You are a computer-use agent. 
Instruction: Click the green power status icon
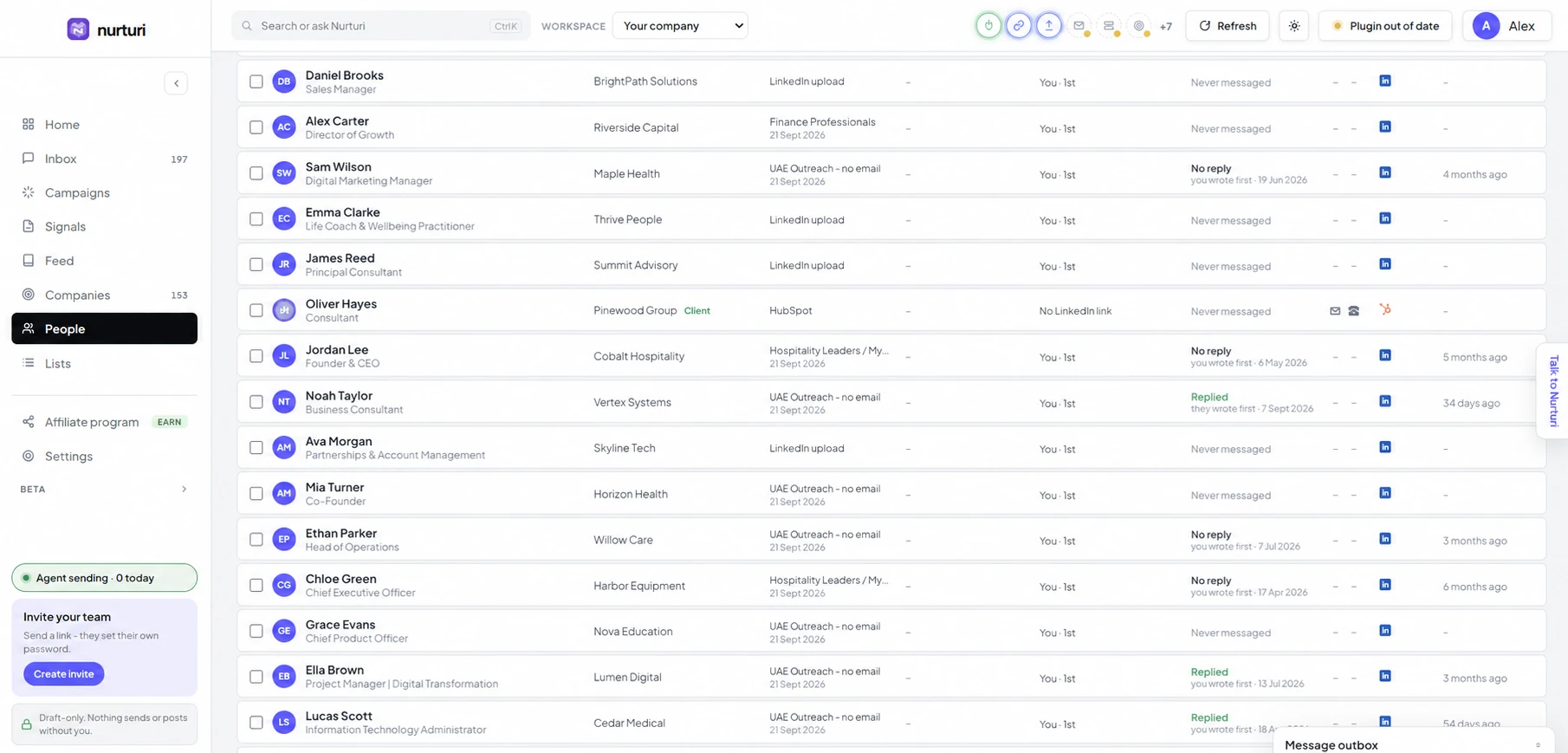[988, 26]
